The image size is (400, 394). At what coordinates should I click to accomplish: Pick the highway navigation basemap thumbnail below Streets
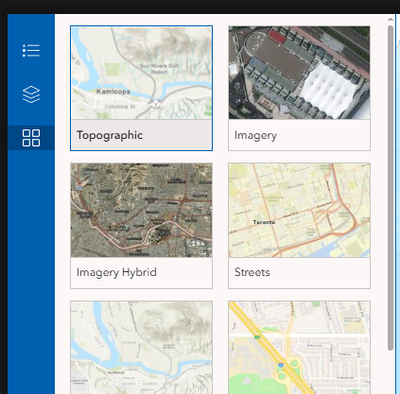point(299,348)
